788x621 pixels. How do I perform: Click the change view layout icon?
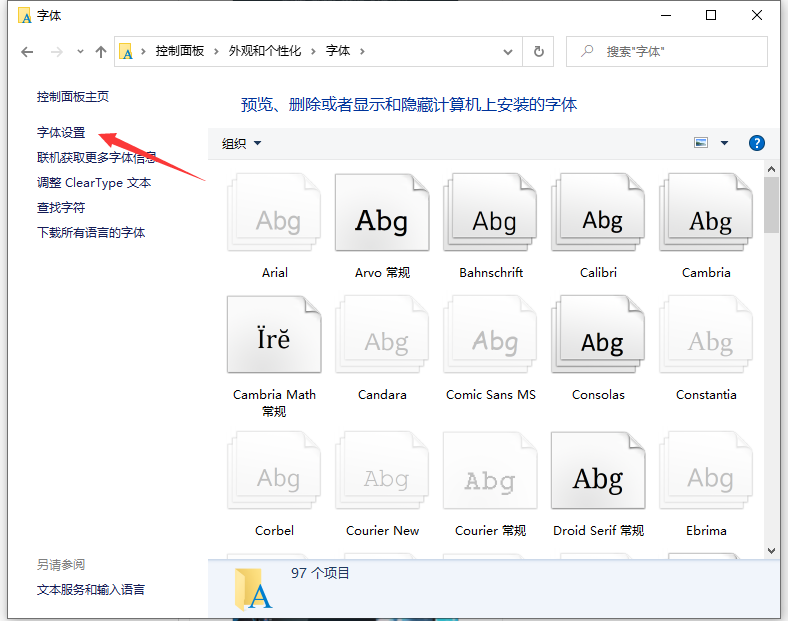click(x=701, y=143)
